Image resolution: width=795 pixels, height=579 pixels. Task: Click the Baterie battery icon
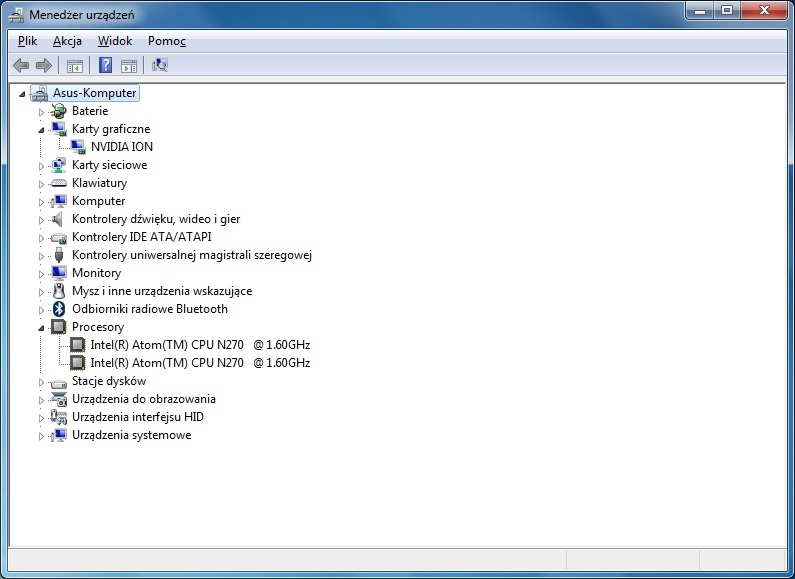point(59,111)
